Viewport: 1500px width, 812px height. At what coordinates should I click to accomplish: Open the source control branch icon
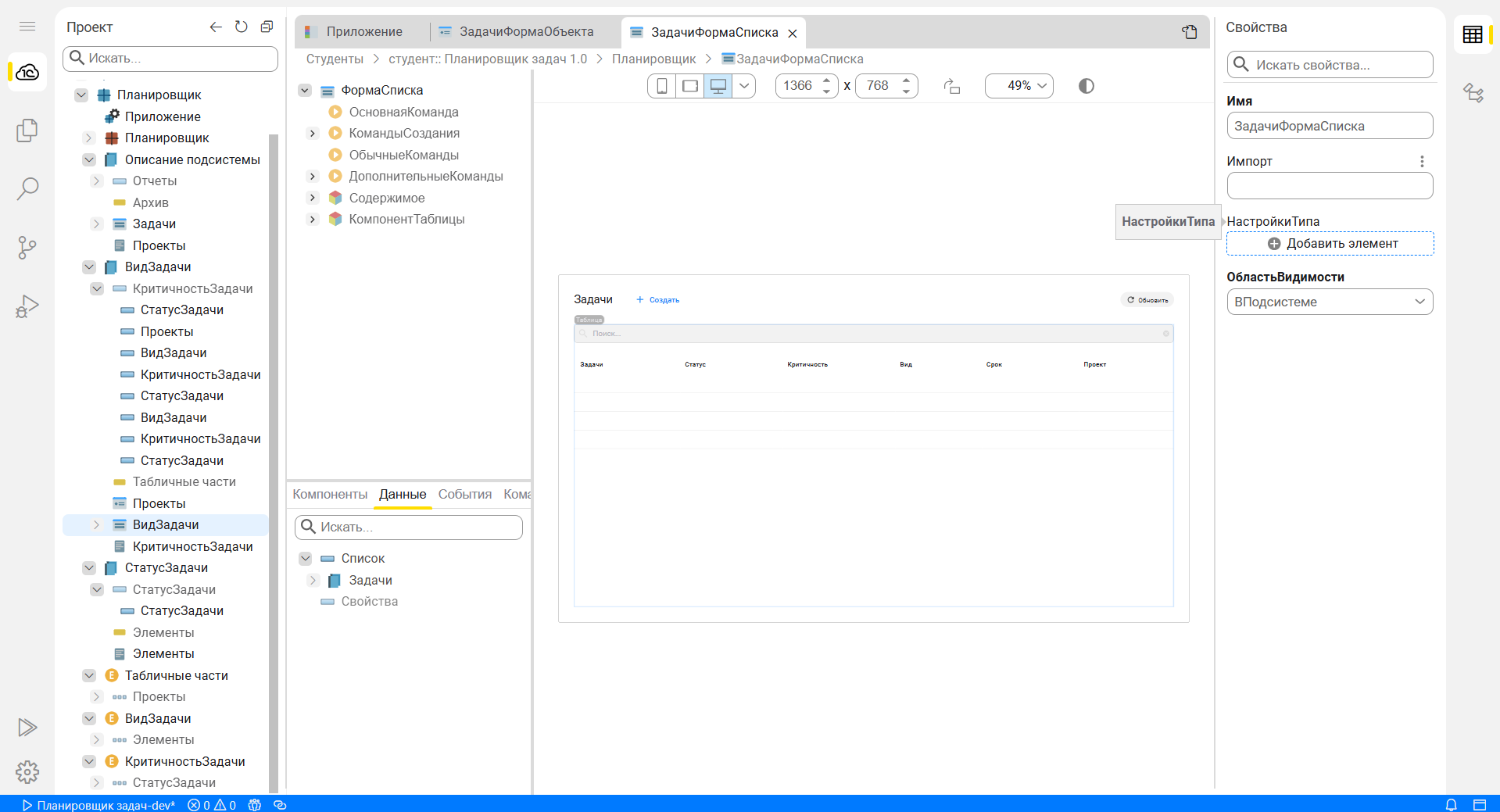coord(27,248)
